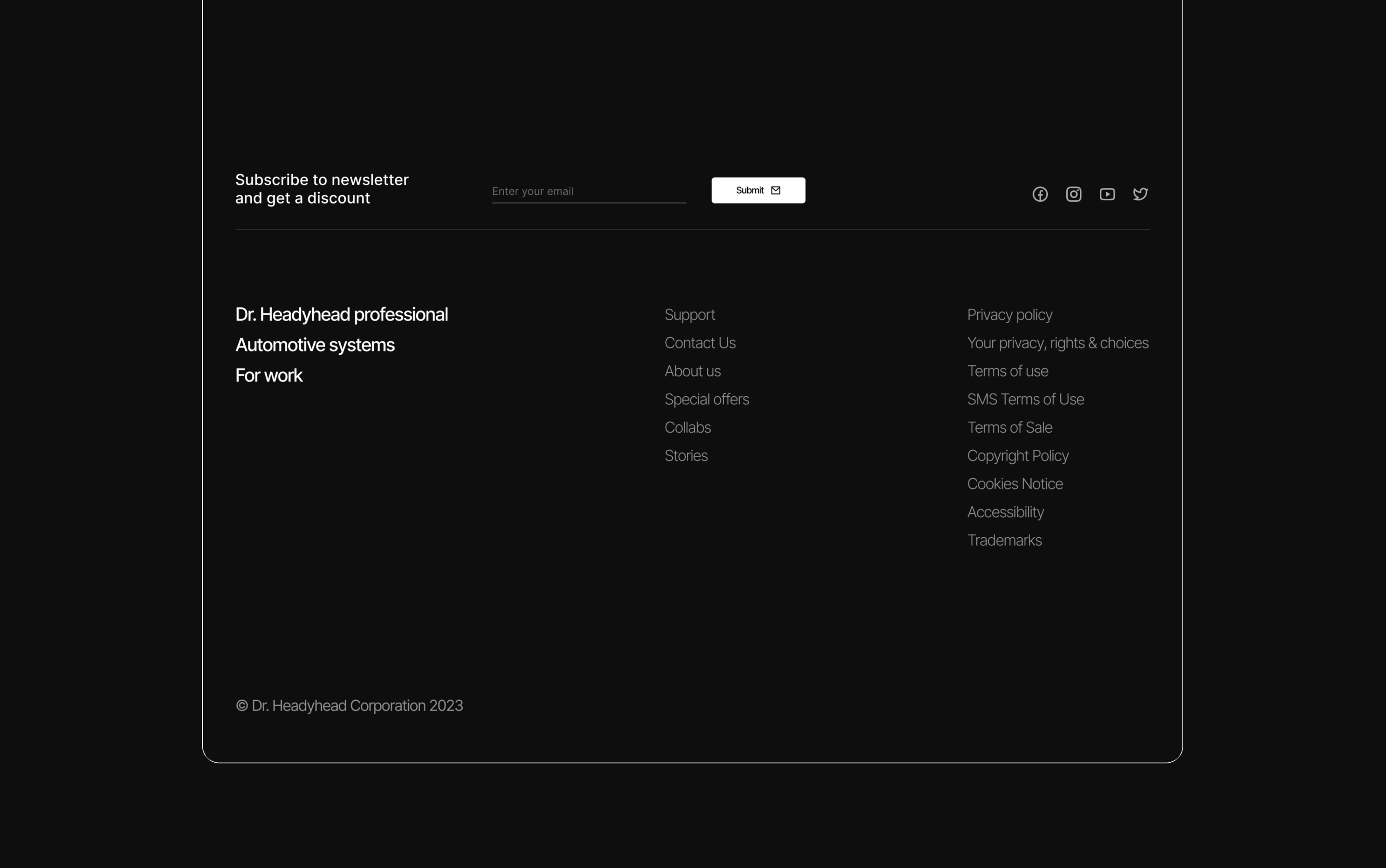
Task: Read the Stories link
Action: click(686, 455)
